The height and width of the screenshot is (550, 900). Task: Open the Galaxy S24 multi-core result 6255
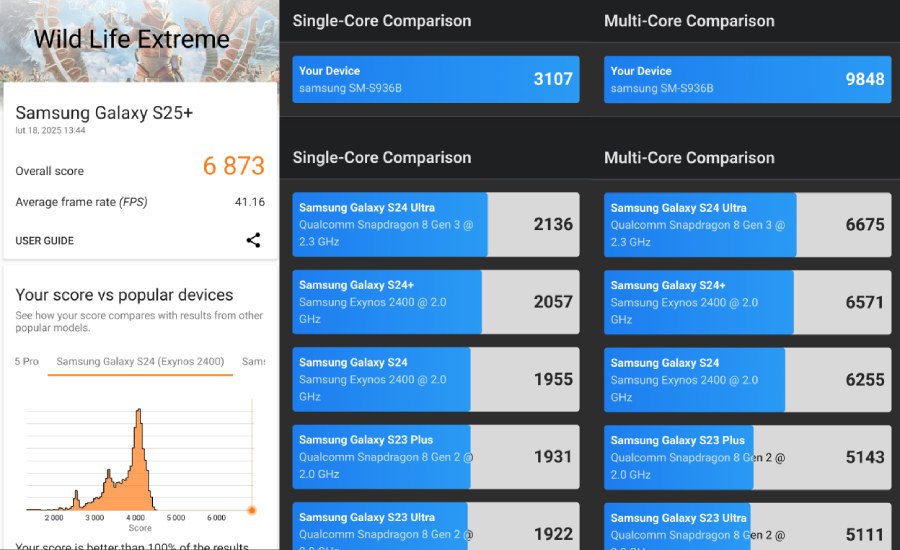[747, 379]
